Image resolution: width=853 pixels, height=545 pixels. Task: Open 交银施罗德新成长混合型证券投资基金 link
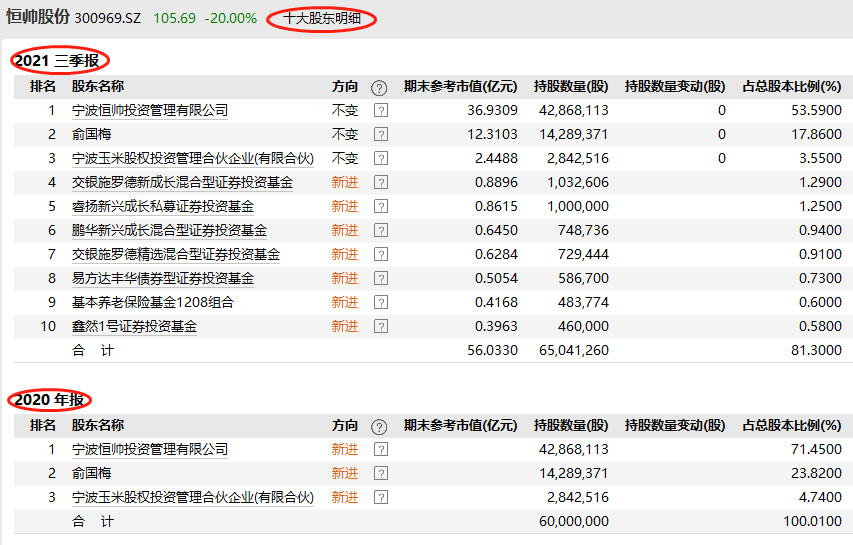point(182,182)
